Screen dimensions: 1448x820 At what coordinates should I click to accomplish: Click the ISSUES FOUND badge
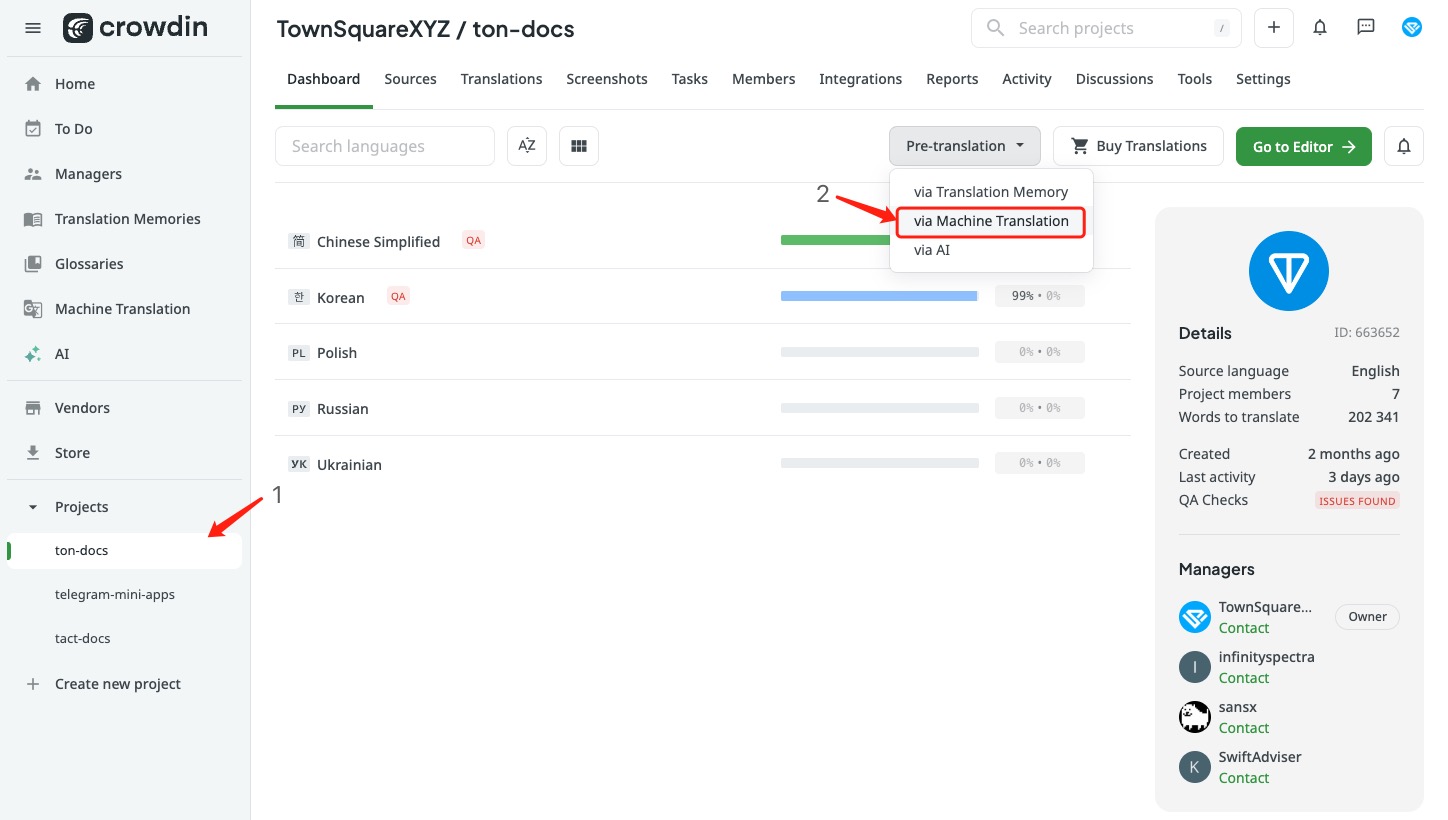tap(1357, 501)
